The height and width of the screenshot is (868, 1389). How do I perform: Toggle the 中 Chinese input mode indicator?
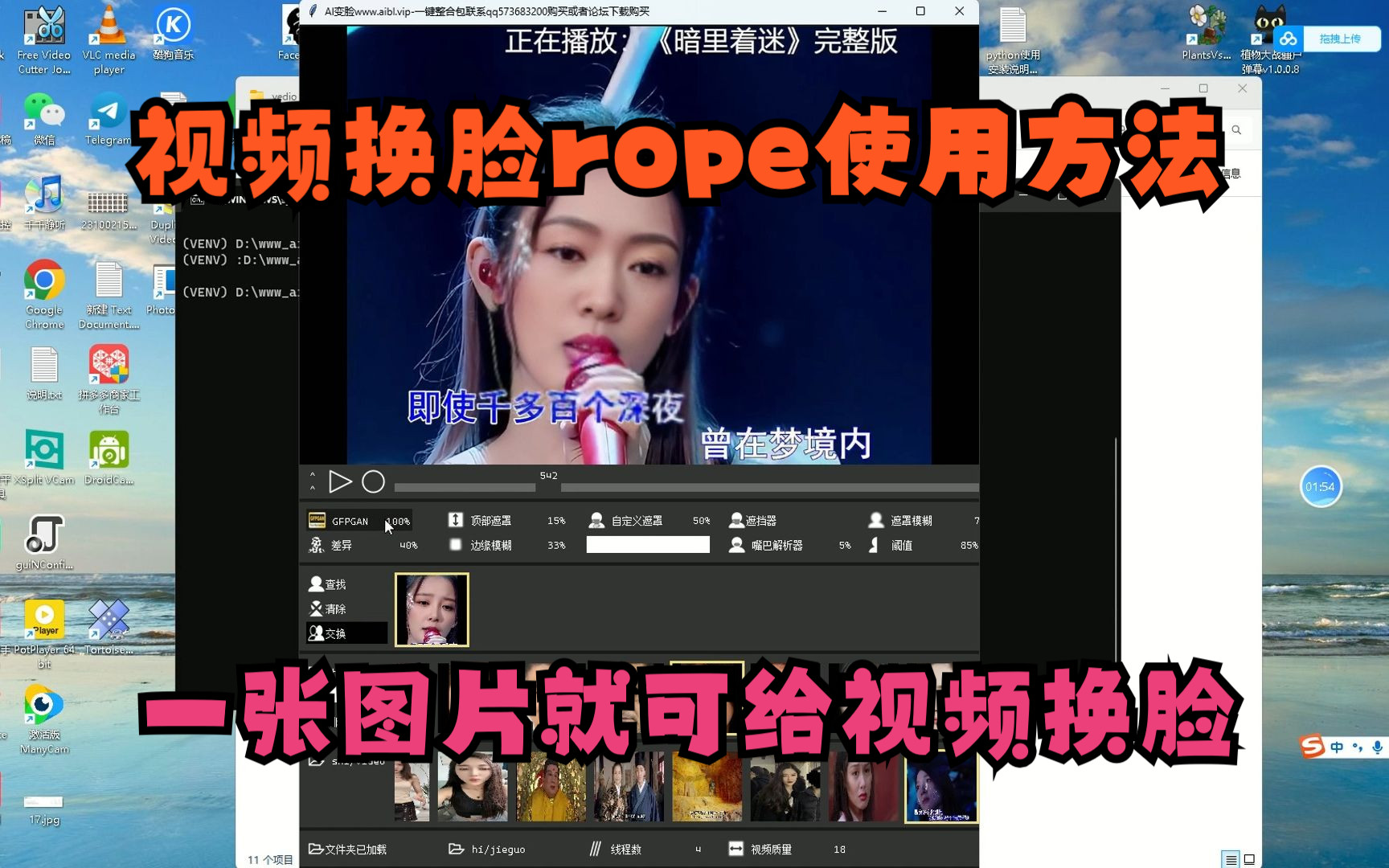[1336, 747]
